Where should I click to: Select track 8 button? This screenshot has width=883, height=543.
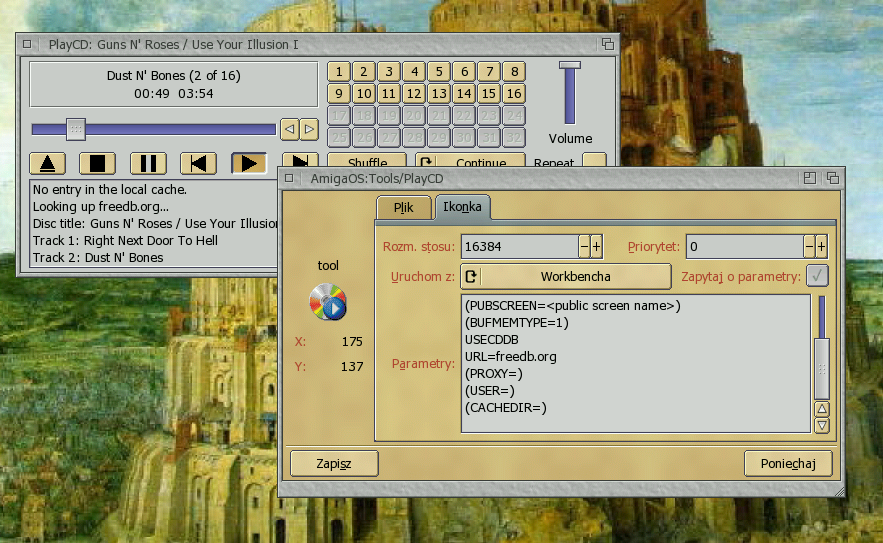514,72
